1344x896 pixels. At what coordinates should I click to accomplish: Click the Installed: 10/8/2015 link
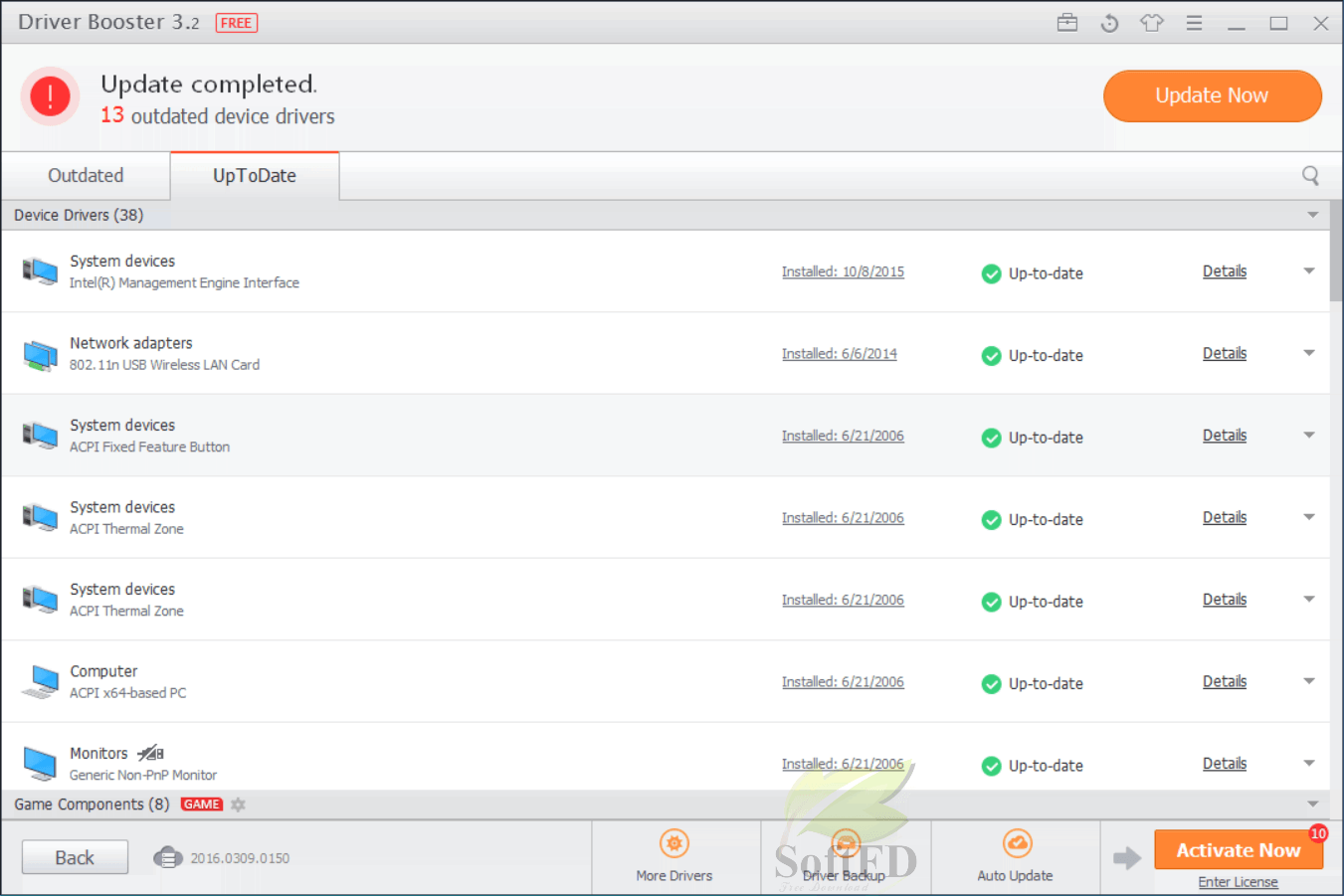coord(843,272)
